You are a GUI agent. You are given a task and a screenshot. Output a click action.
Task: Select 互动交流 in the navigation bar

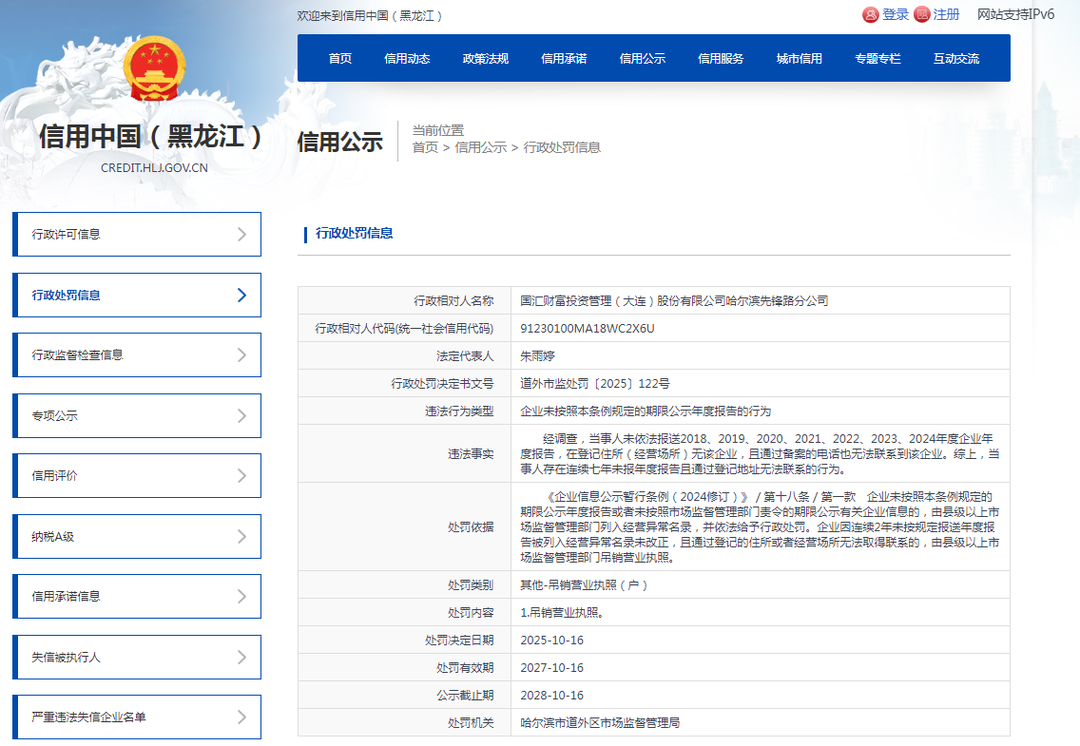(956, 59)
